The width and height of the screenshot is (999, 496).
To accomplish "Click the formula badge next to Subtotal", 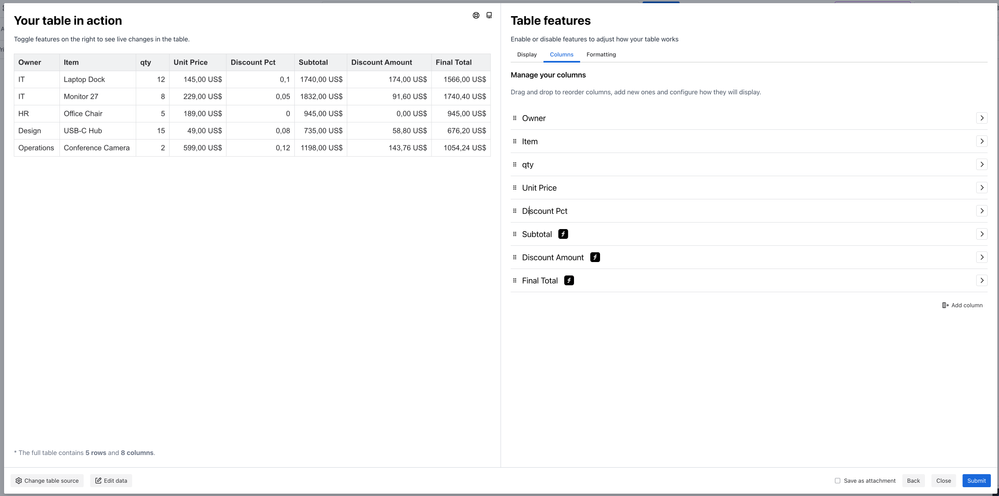I will 563,234.
